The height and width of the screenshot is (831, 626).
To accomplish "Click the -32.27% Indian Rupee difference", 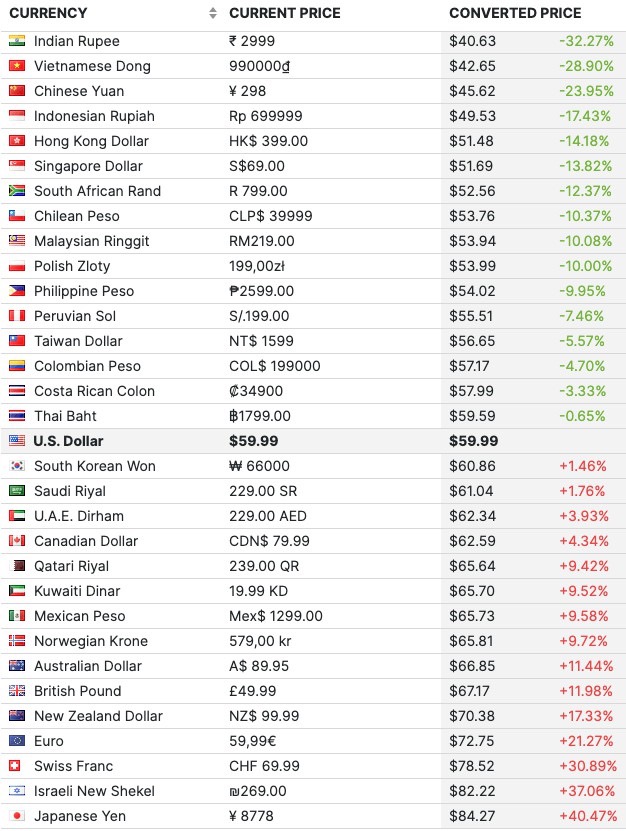I will [585, 41].
